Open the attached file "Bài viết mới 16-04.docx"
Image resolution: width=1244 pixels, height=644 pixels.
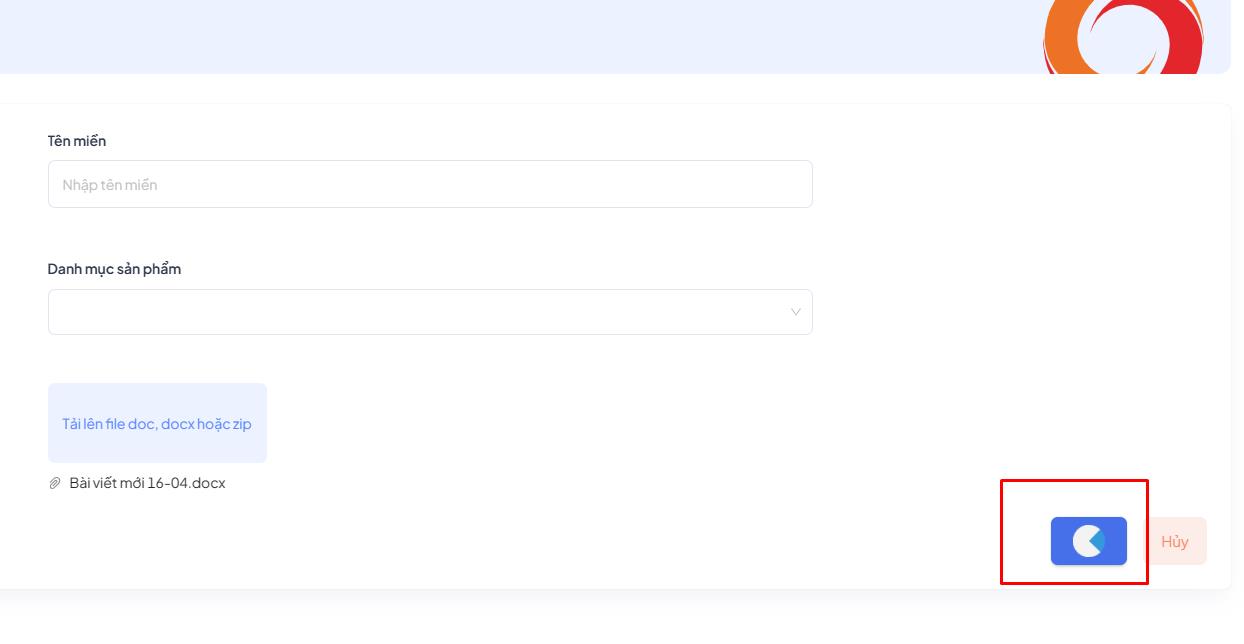click(147, 483)
